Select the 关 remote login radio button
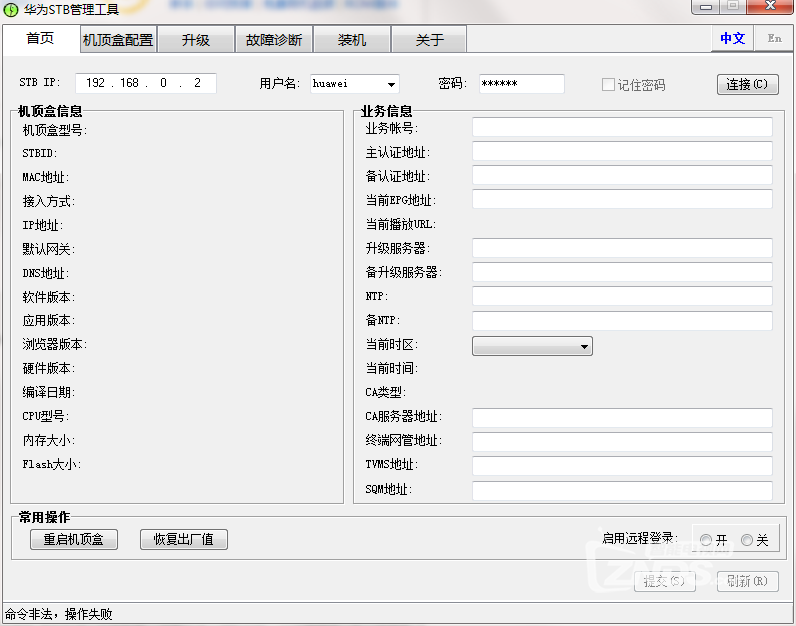This screenshot has width=796, height=626. [747, 540]
